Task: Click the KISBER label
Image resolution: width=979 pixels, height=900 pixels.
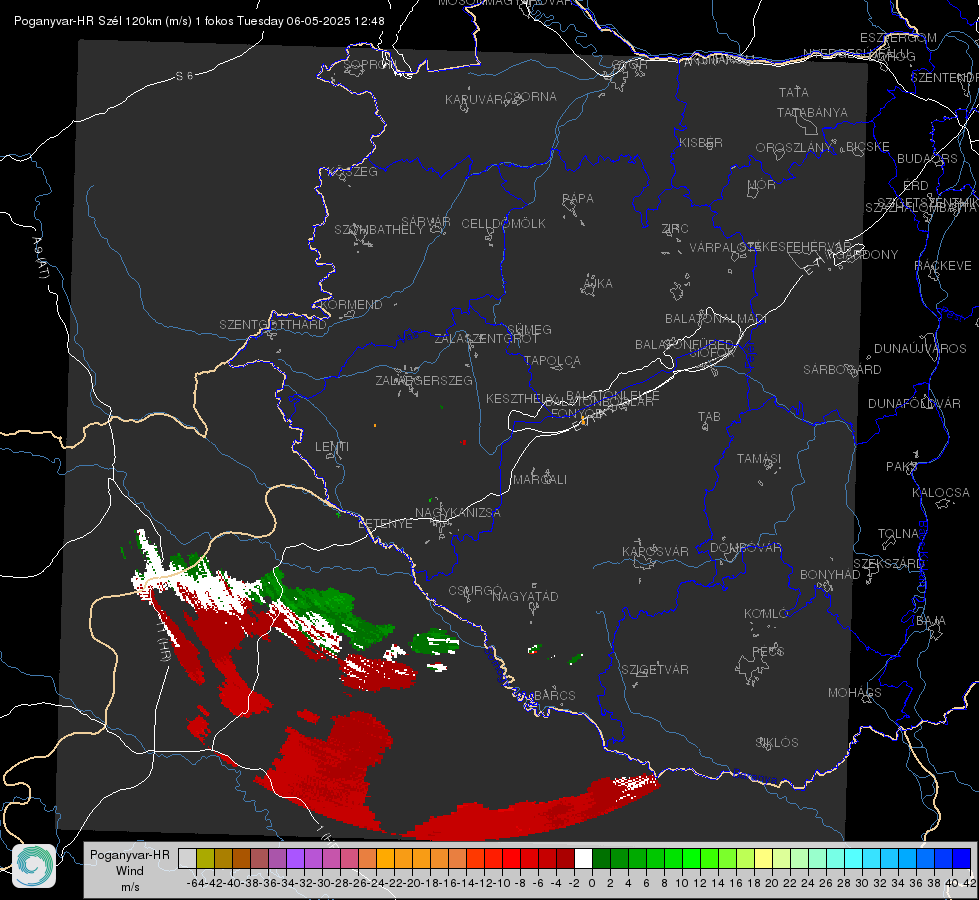Action: pyautogui.click(x=701, y=142)
